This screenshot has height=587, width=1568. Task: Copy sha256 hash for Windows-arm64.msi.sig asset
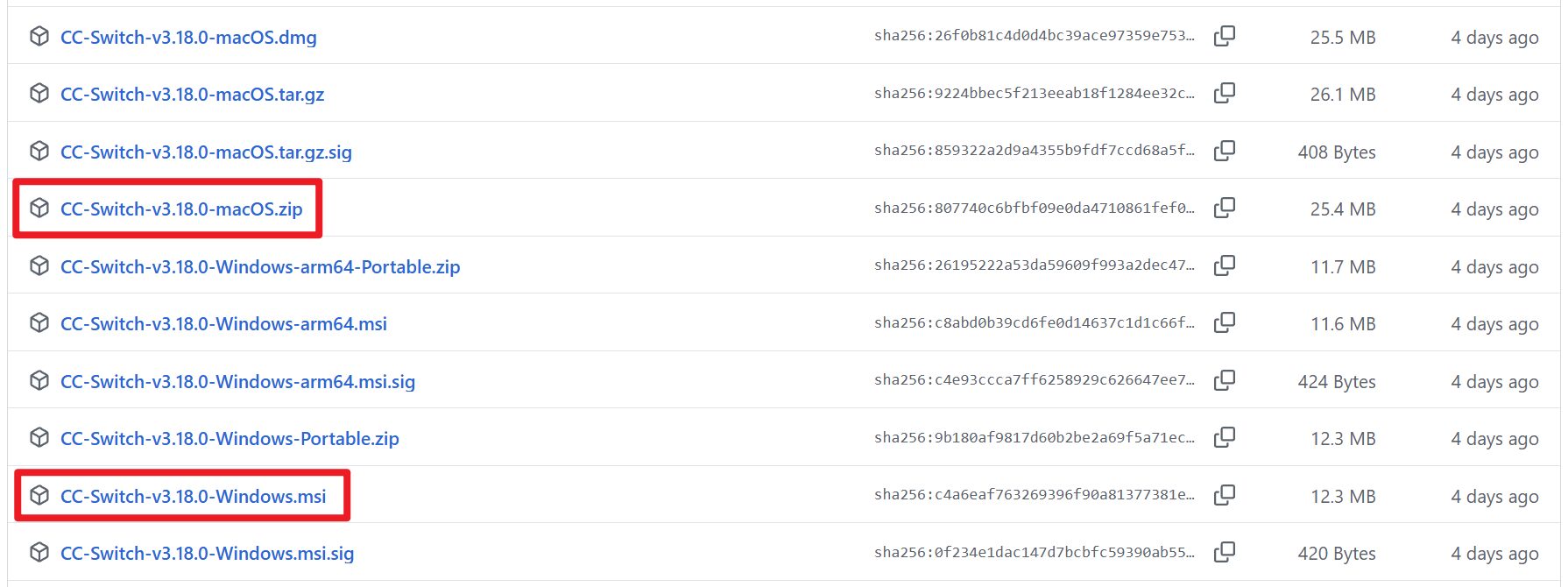coord(1225,380)
